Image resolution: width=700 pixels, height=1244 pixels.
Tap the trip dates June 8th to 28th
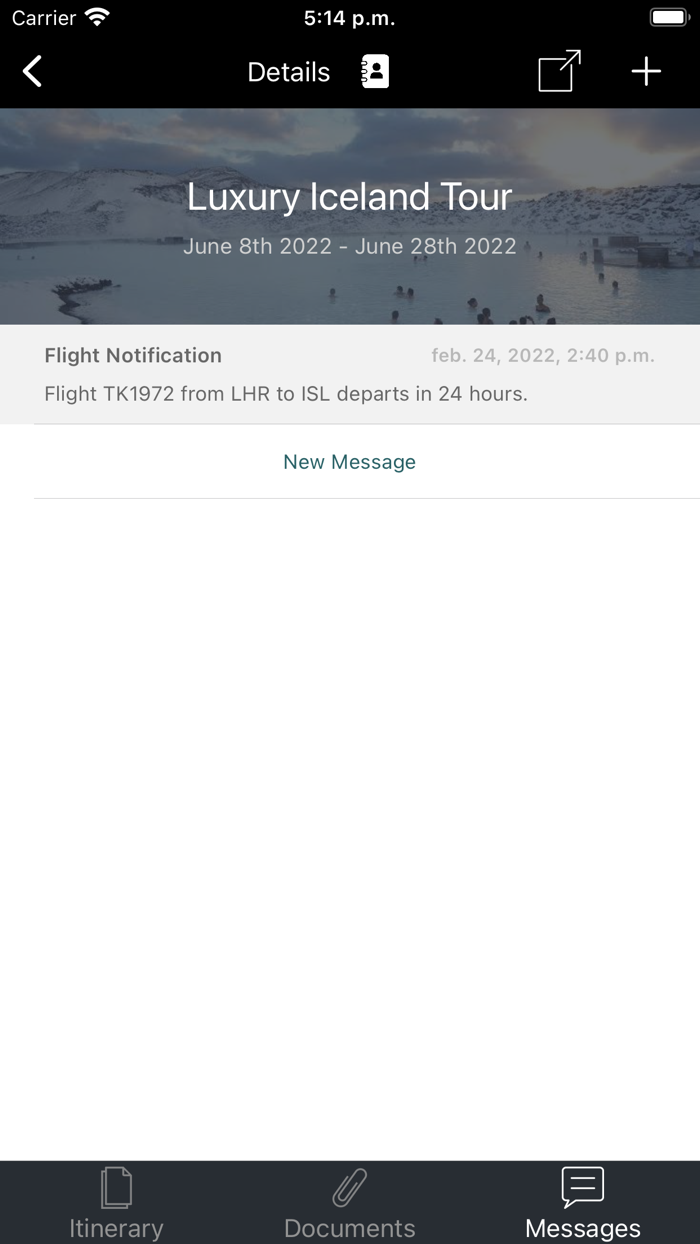pos(349,246)
